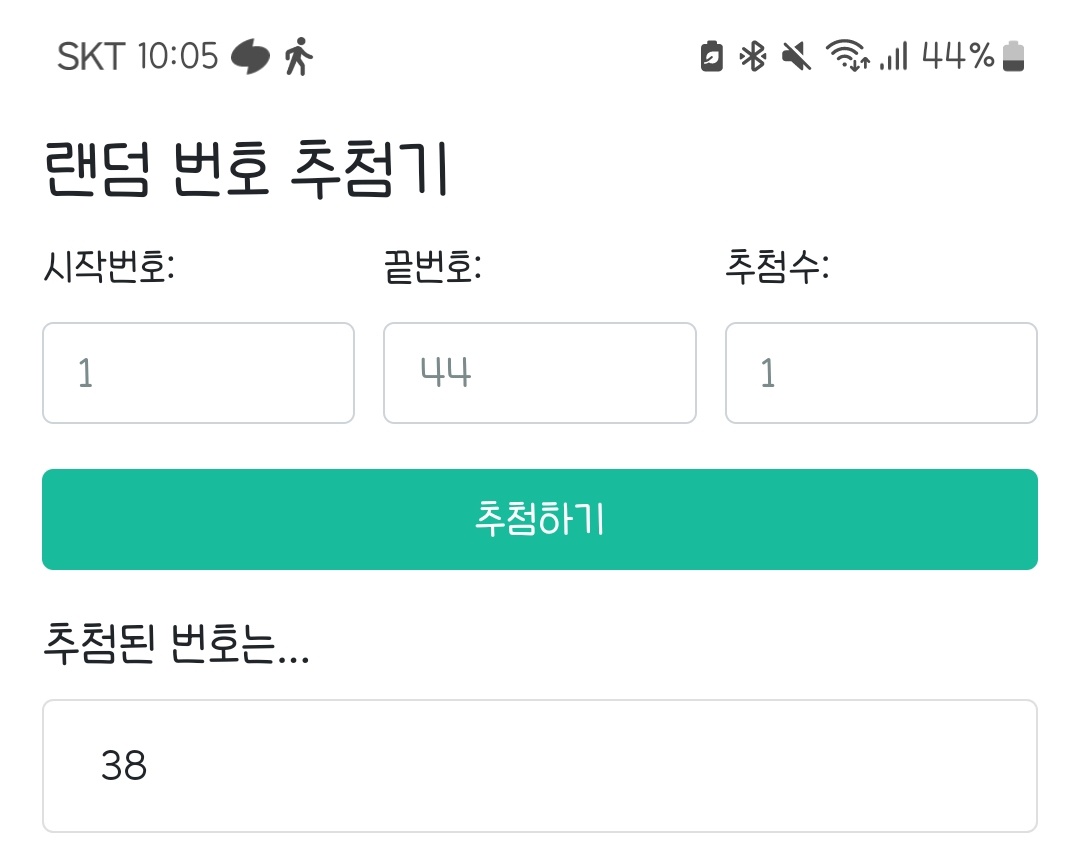
Task: Tap the 44% battery percentage text
Action: pos(958,57)
